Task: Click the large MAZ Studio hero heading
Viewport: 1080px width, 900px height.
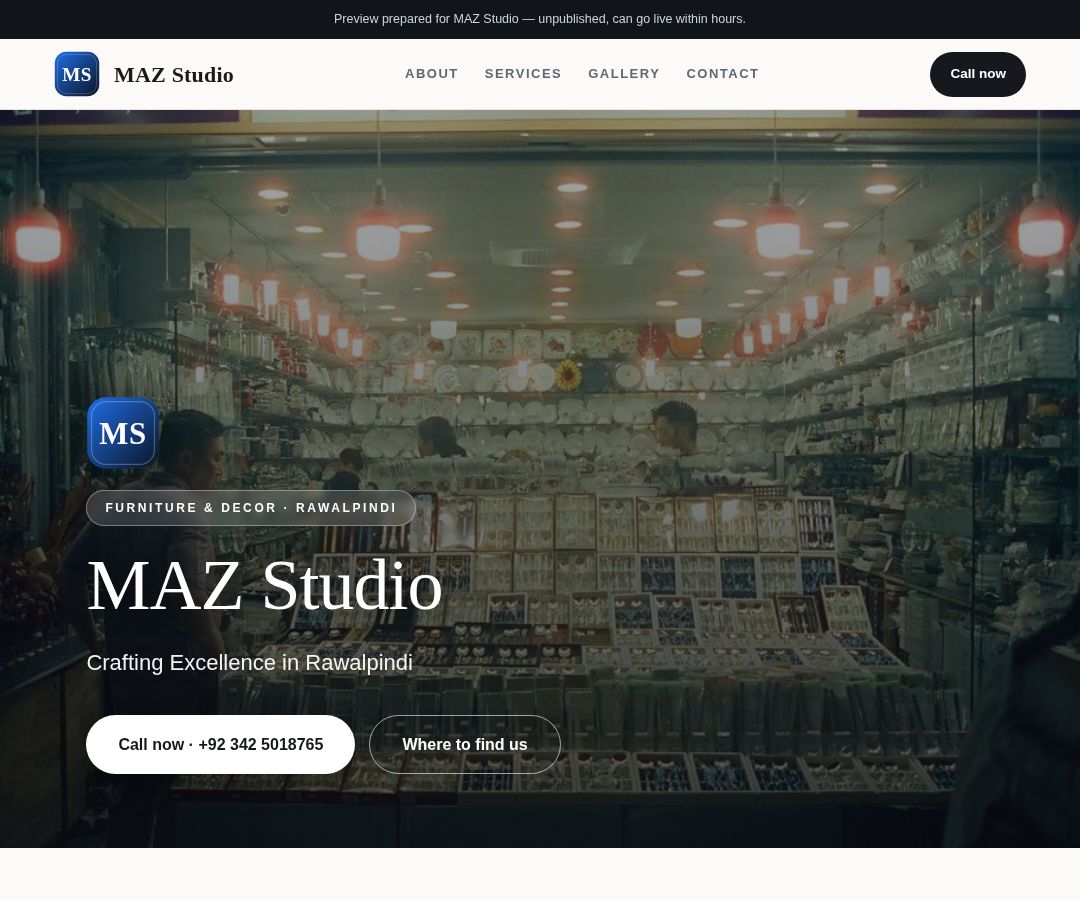Action: tap(264, 586)
